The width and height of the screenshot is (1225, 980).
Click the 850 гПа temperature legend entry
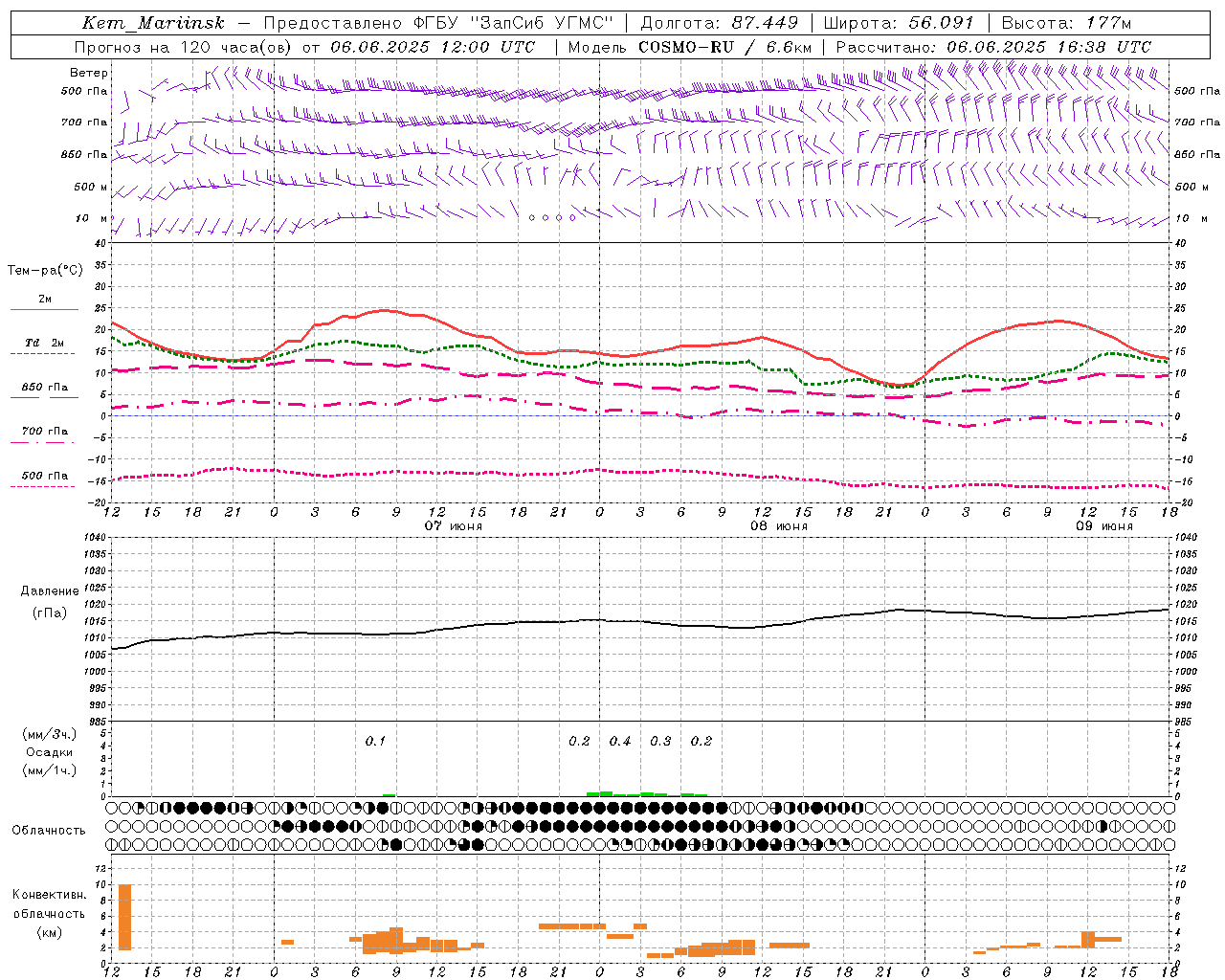[x=45, y=390]
